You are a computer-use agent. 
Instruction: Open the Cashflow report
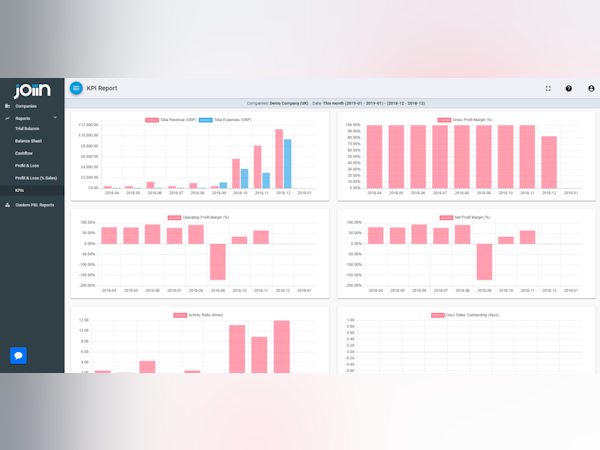tap(24, 153)
